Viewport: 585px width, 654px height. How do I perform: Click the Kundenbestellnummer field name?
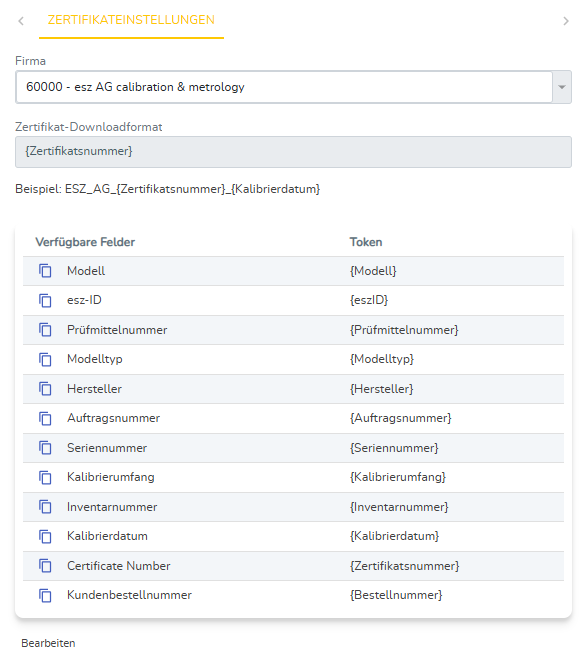[x=129, y=595]
